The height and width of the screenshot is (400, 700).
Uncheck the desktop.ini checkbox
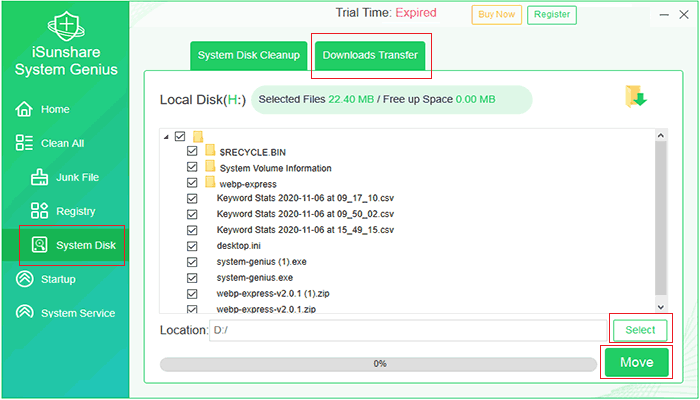[192, 246]
